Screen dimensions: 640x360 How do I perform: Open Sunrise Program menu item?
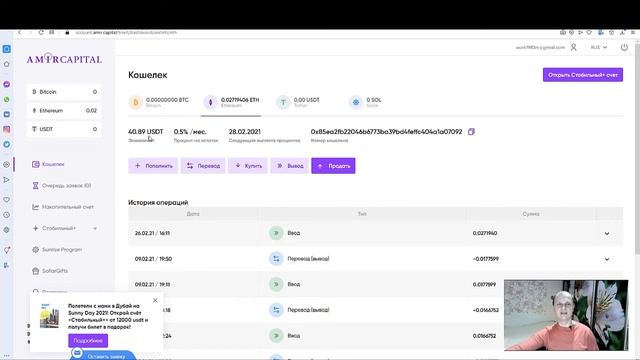pos(62,249)
